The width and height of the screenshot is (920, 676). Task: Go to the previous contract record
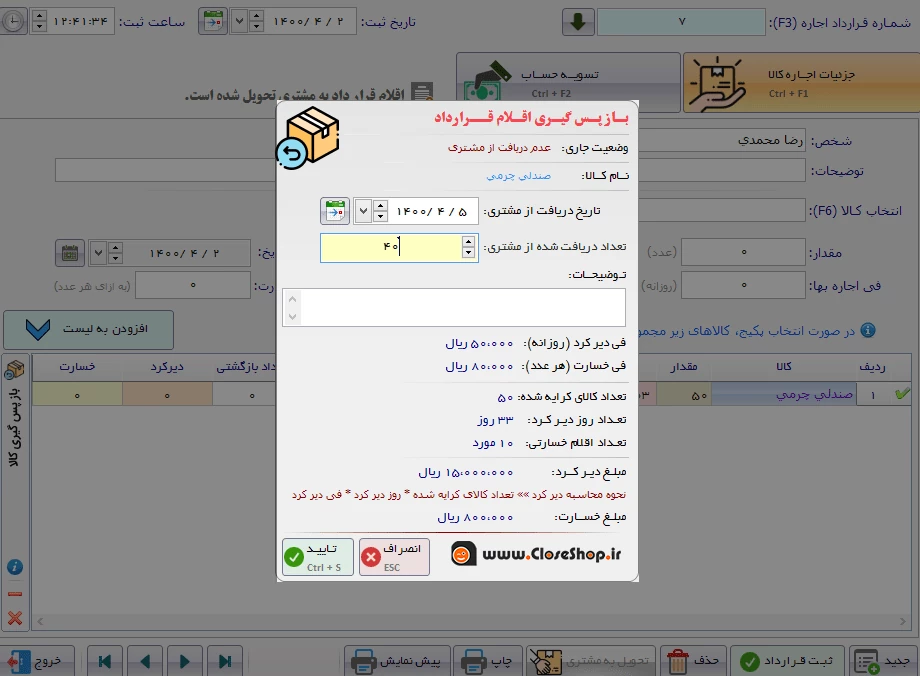point(145,661)
